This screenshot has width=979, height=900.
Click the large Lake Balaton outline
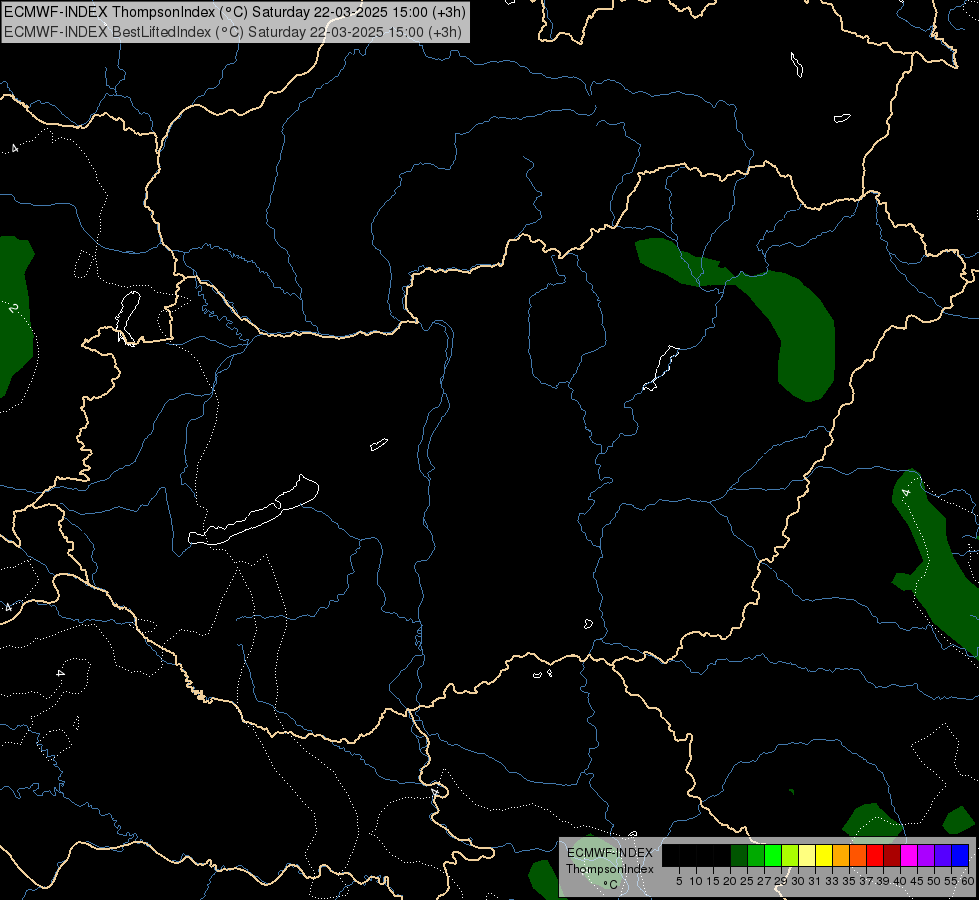tap(254, 512)
